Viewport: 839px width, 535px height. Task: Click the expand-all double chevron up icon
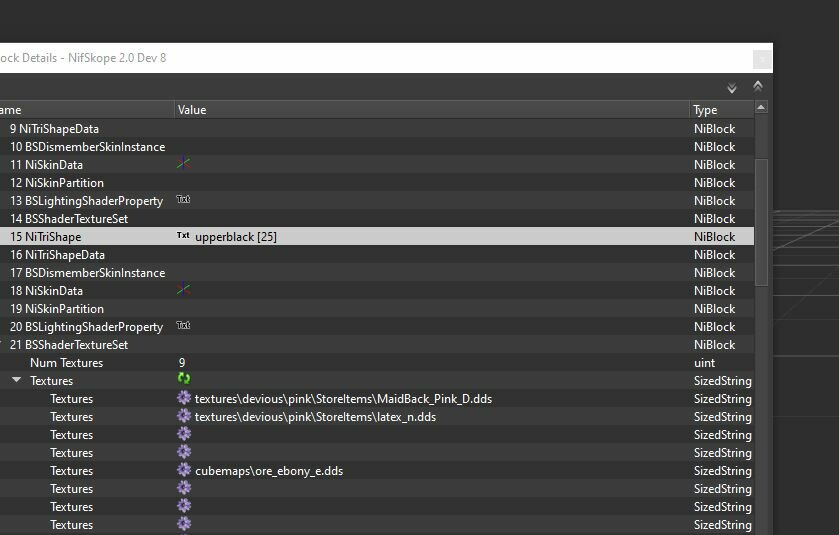[x=758, y=86]
